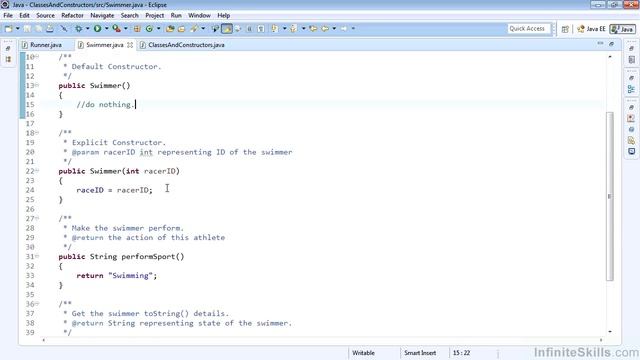Open Back navigation history dropdown
640x360 pixels.
point(334,29)
